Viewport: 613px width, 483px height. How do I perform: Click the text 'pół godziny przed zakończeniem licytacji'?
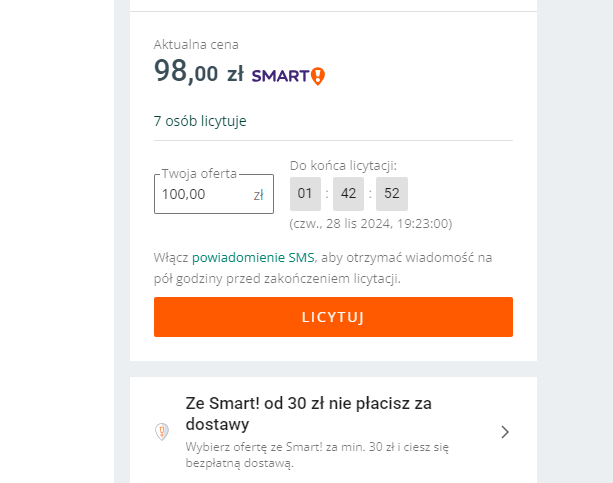(277, 278)
